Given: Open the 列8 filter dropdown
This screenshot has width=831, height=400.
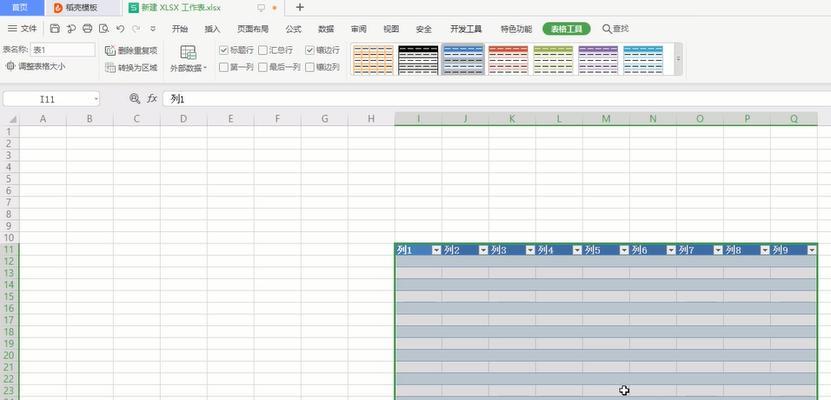Looking at the screenshot, I should click(x=765, y=251).
